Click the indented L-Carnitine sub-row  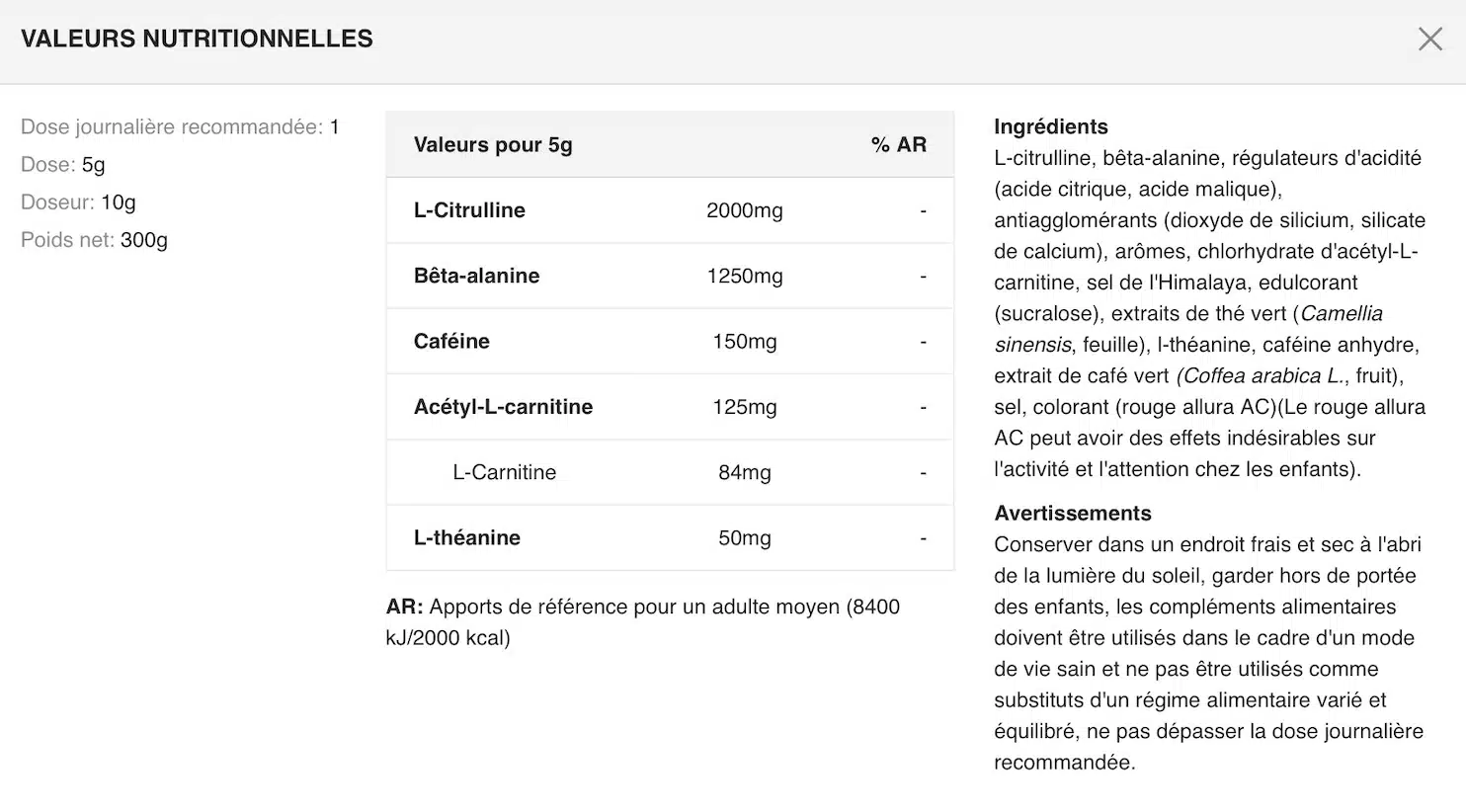(x=504, y=472)
